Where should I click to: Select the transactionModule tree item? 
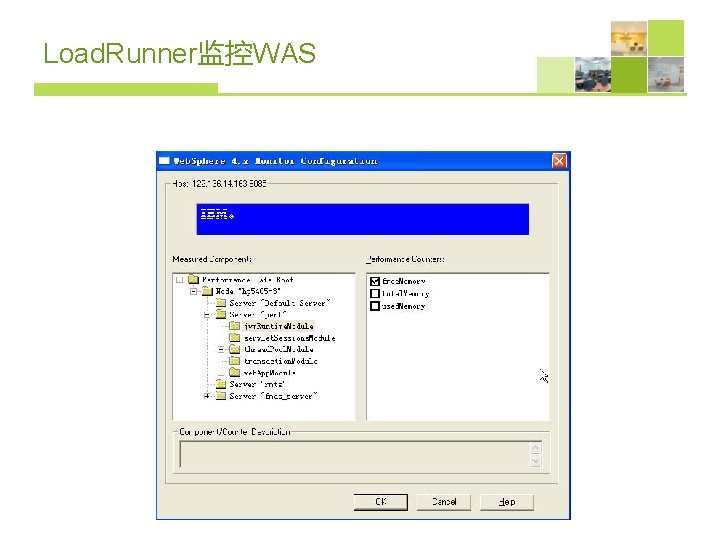281,361
